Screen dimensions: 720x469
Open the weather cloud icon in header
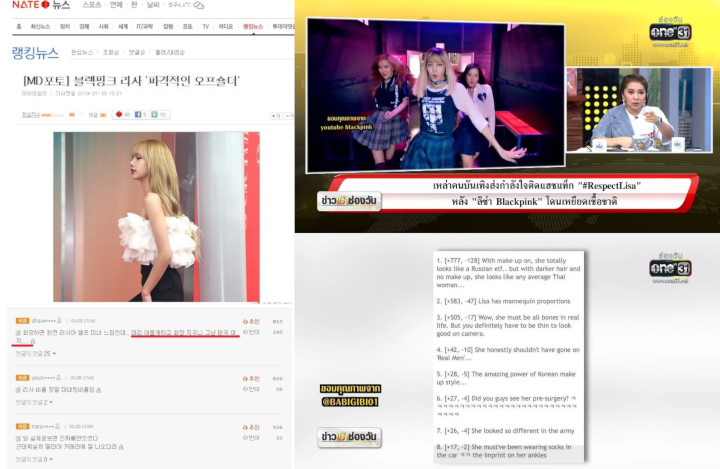[198, 6]
